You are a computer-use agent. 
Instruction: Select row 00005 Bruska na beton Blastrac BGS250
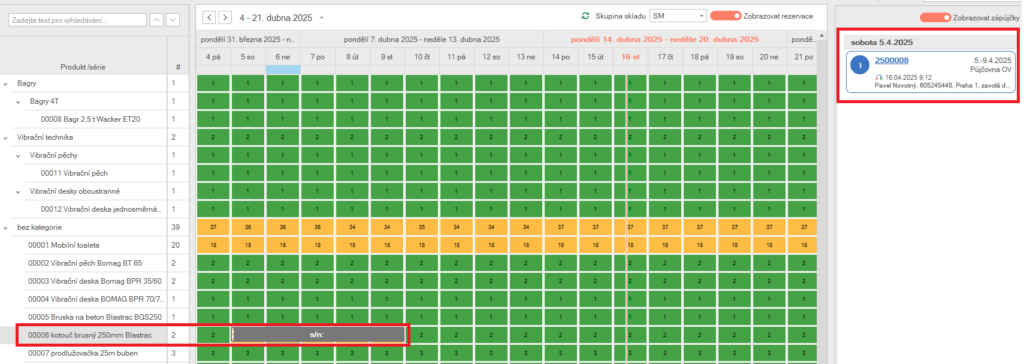click(94, 316)
